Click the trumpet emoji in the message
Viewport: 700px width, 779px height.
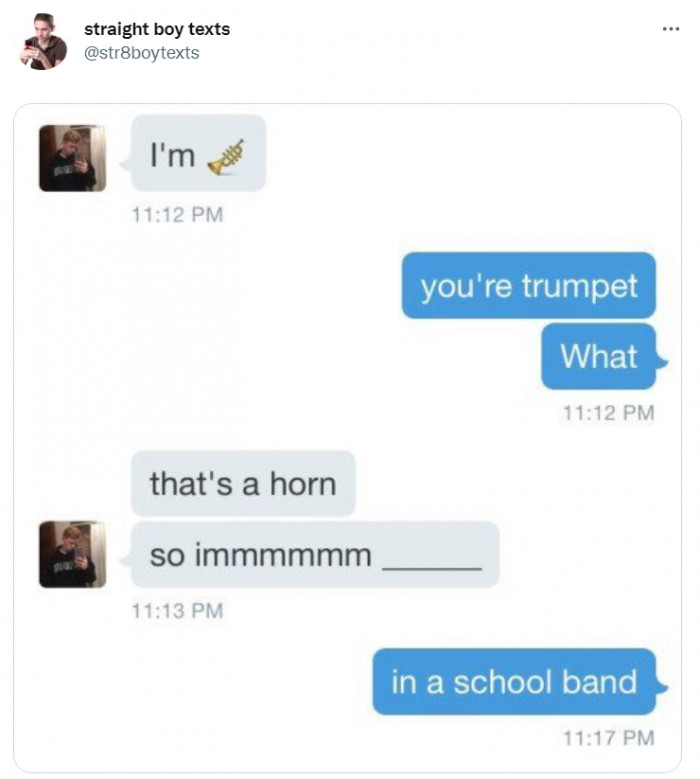[226, 157]
